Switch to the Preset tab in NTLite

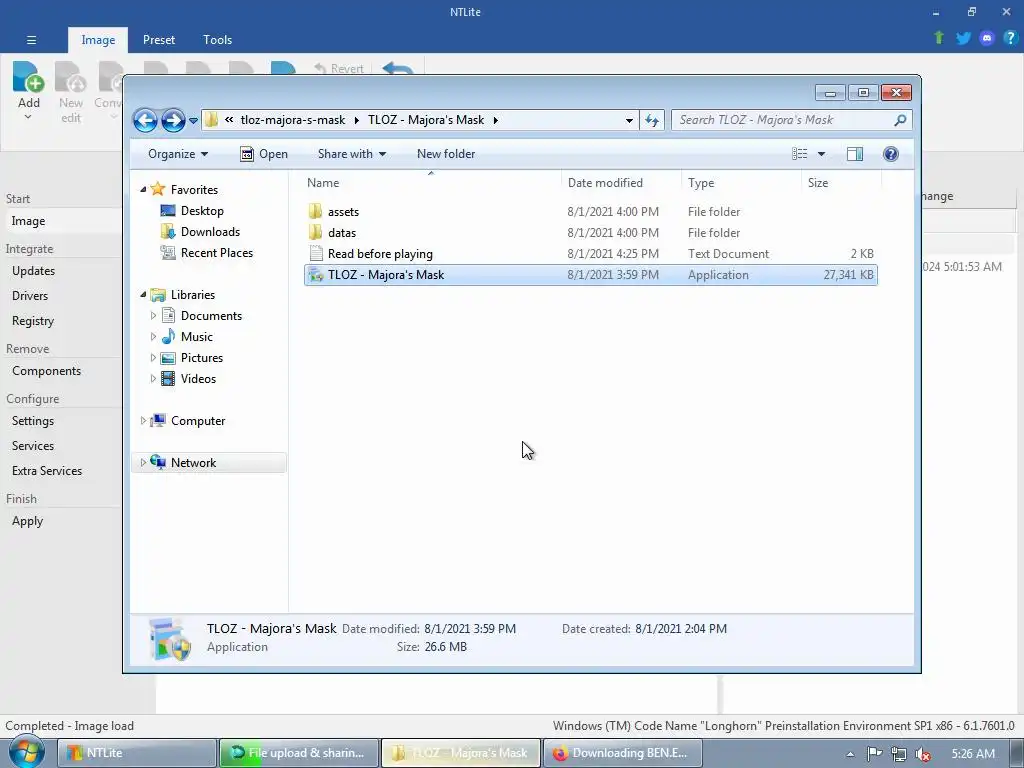click(x=159, y=40)
